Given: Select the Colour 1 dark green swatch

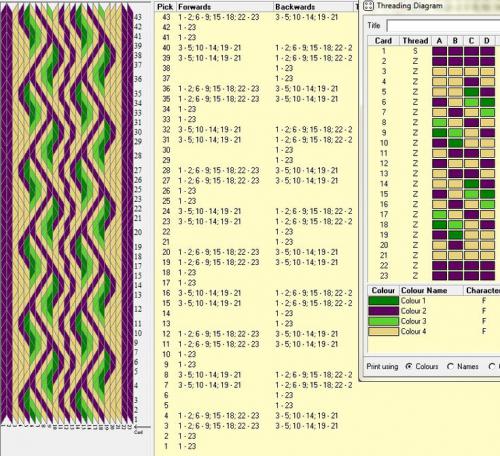Looking at the screenshot, I should pyautogui.click(x=383, y=301).
